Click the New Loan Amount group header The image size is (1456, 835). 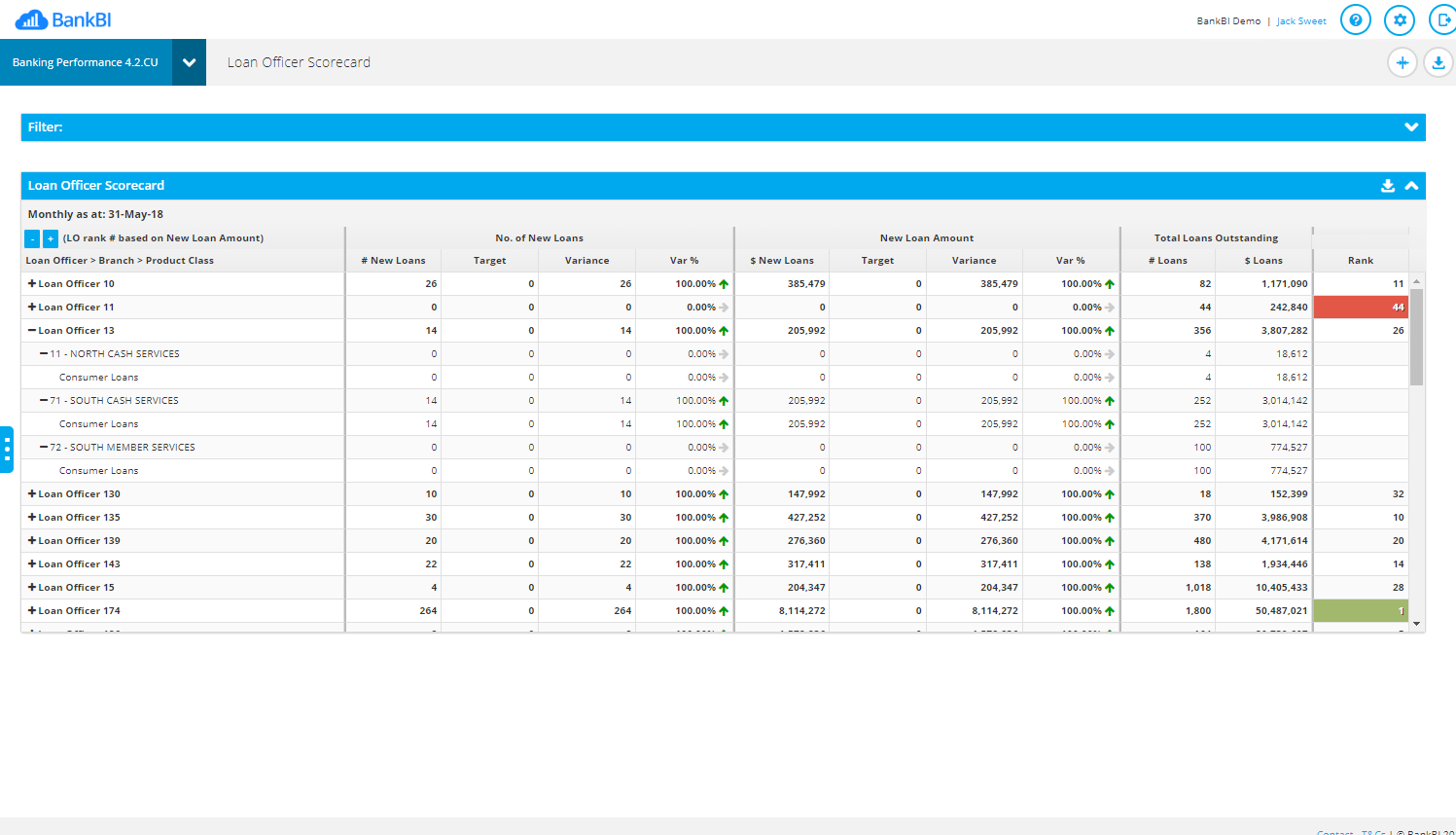[x=927, y=238]
